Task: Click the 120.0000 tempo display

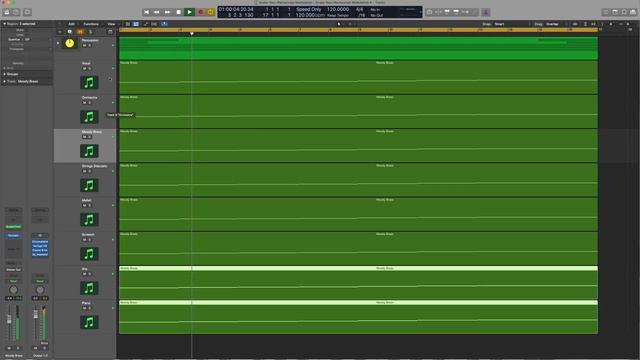Action: point(338,9)
